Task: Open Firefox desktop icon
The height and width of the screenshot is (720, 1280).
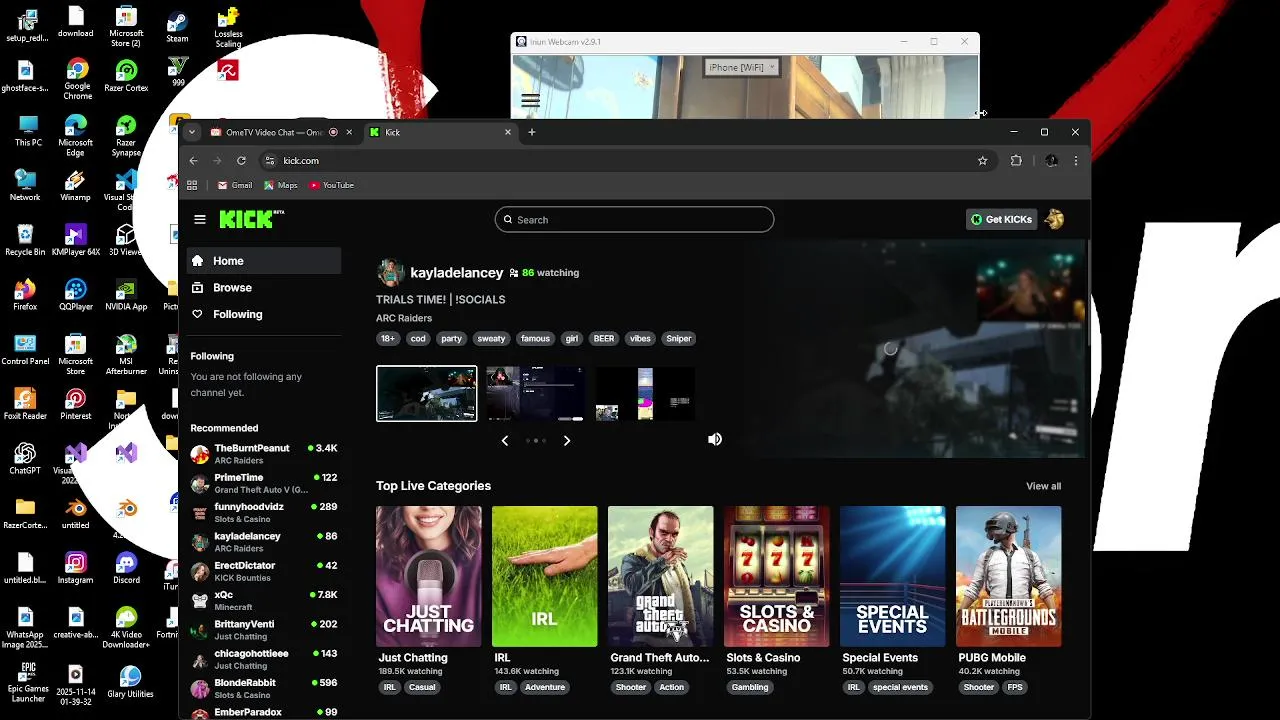Action: (x=25, y=295)
